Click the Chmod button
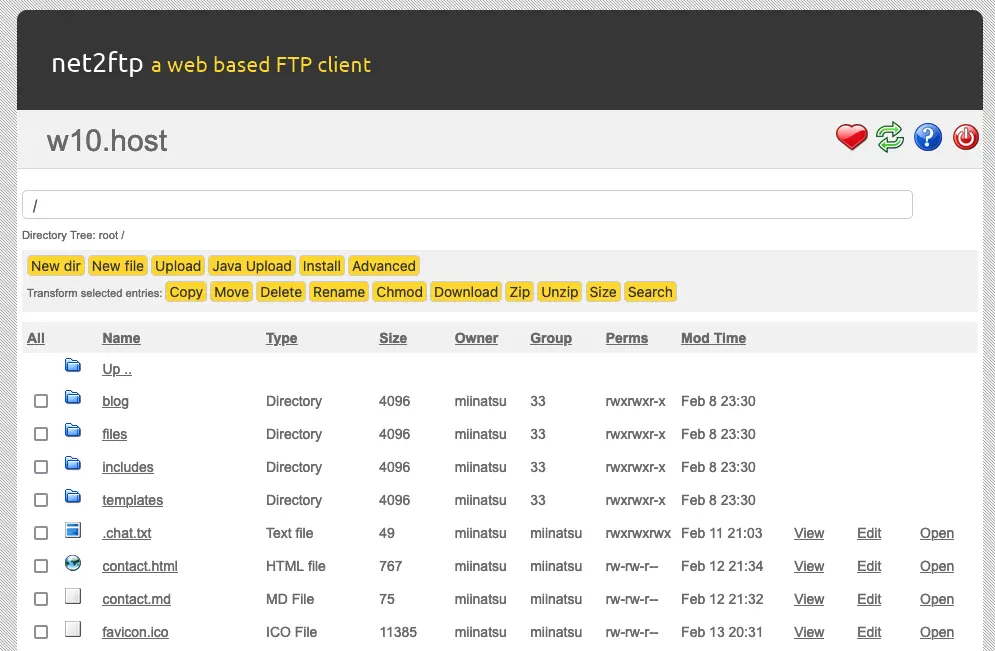Screen dimensions: 995x651 (399, 292)
